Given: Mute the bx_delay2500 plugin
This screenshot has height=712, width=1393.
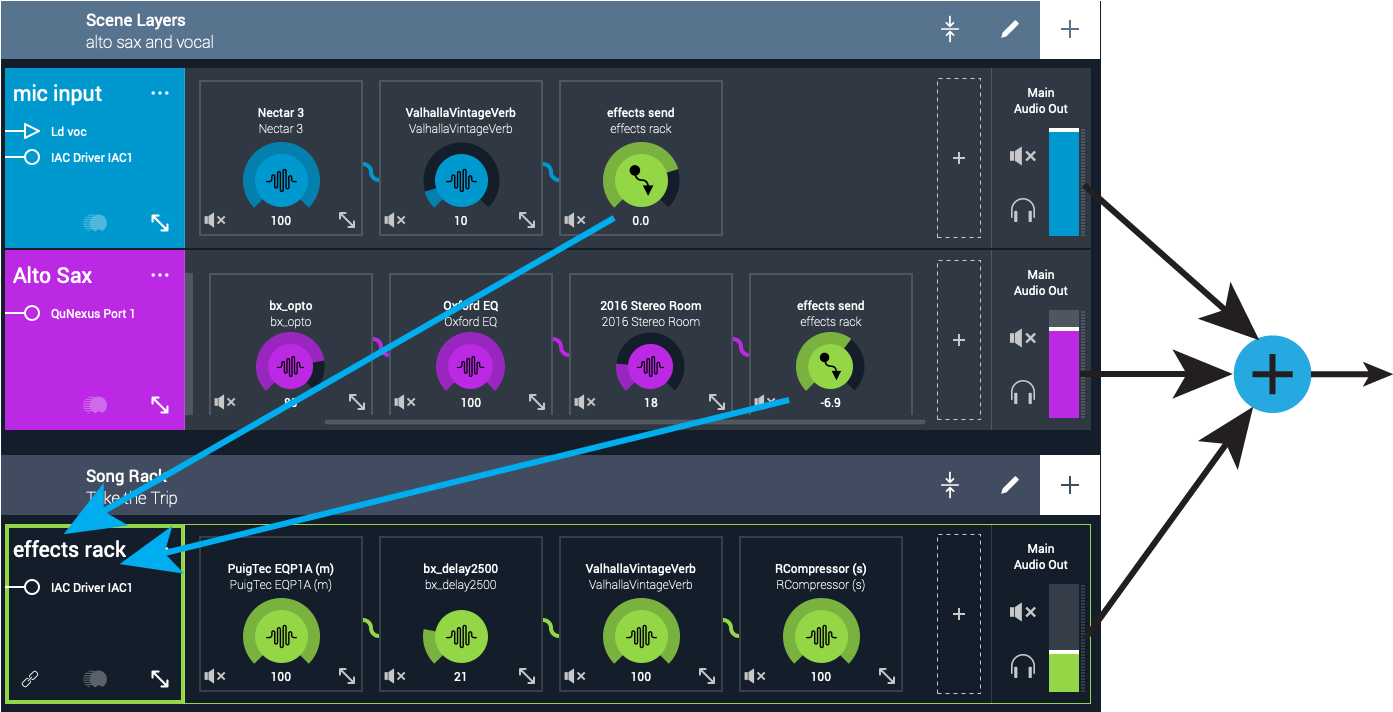Looking at the screenshot, I should [395, 676].
